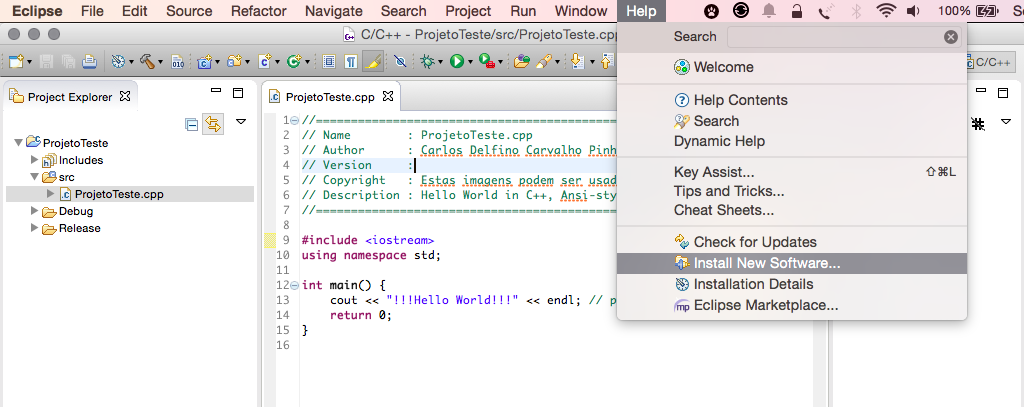Screen dimensions: 1024x407
Task: Click the New C/C++ Project icon
Action: coord(205,61)
